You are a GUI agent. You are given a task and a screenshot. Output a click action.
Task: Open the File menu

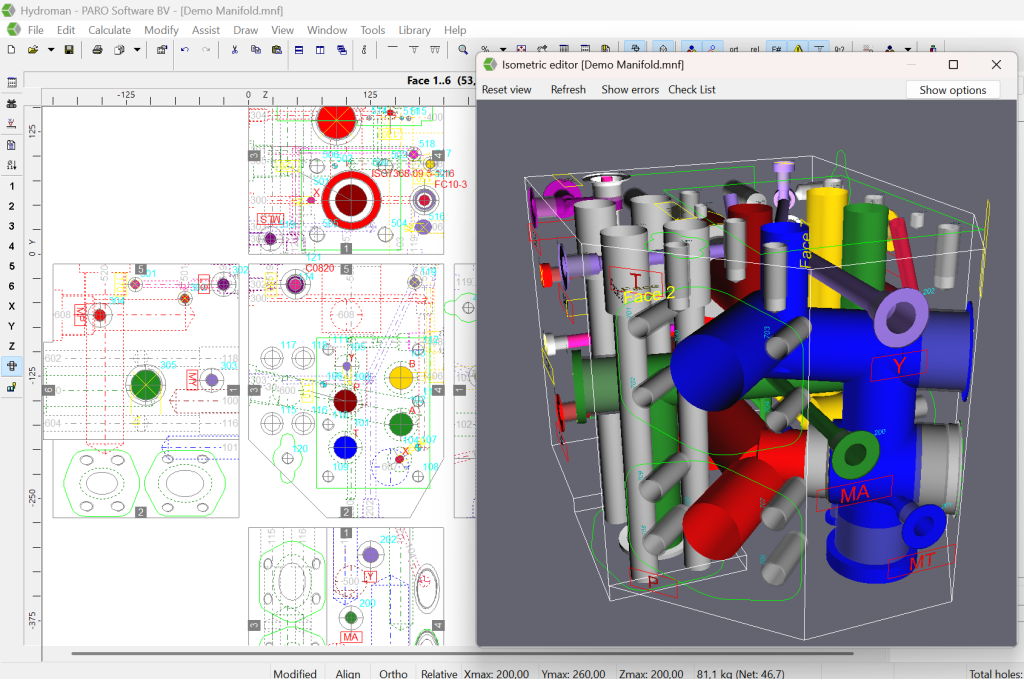coord(35,30)
